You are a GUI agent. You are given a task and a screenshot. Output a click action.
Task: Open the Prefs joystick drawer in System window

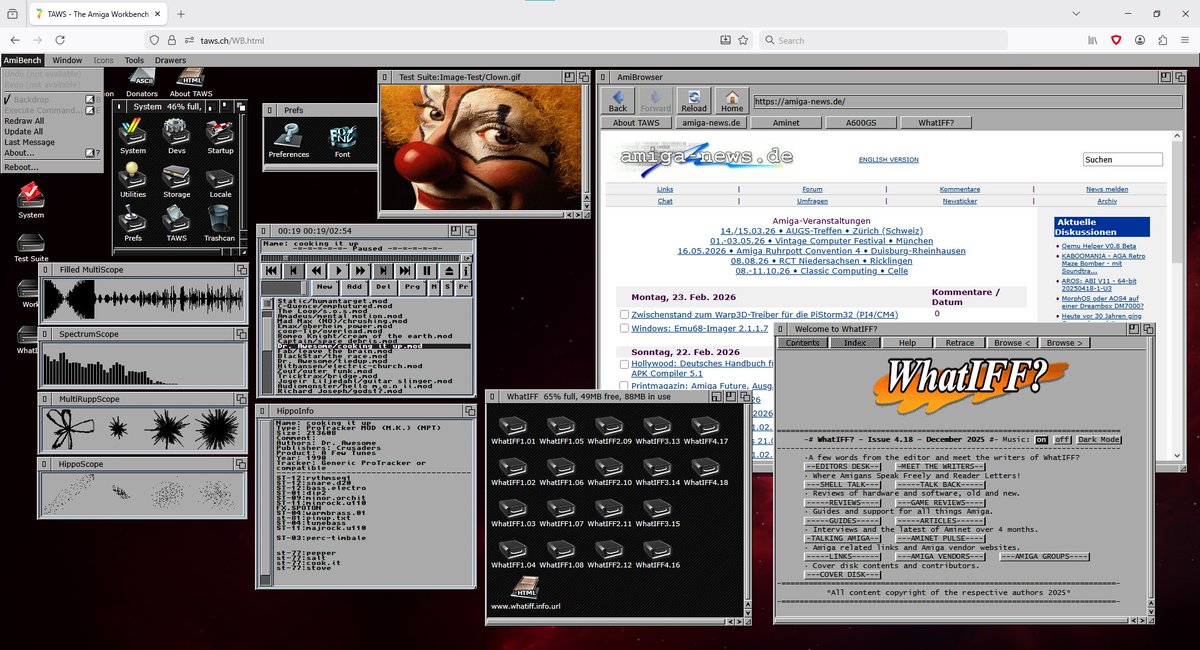(x=133, y=224)
